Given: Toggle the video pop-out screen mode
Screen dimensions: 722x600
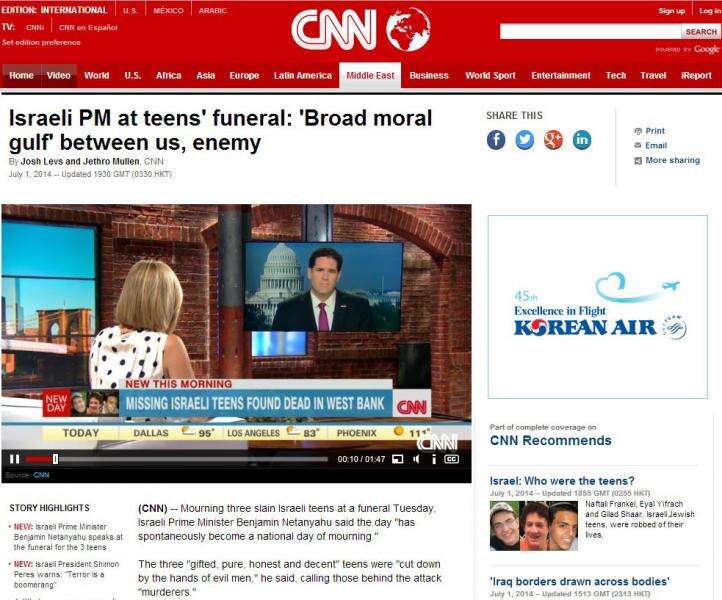Looking at the screenshot, I should pyautogui.click(x=397, y=459).
